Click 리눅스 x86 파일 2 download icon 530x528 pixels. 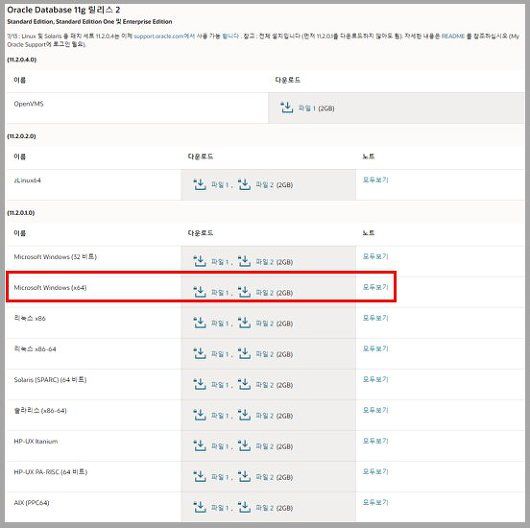coord(244,323)
